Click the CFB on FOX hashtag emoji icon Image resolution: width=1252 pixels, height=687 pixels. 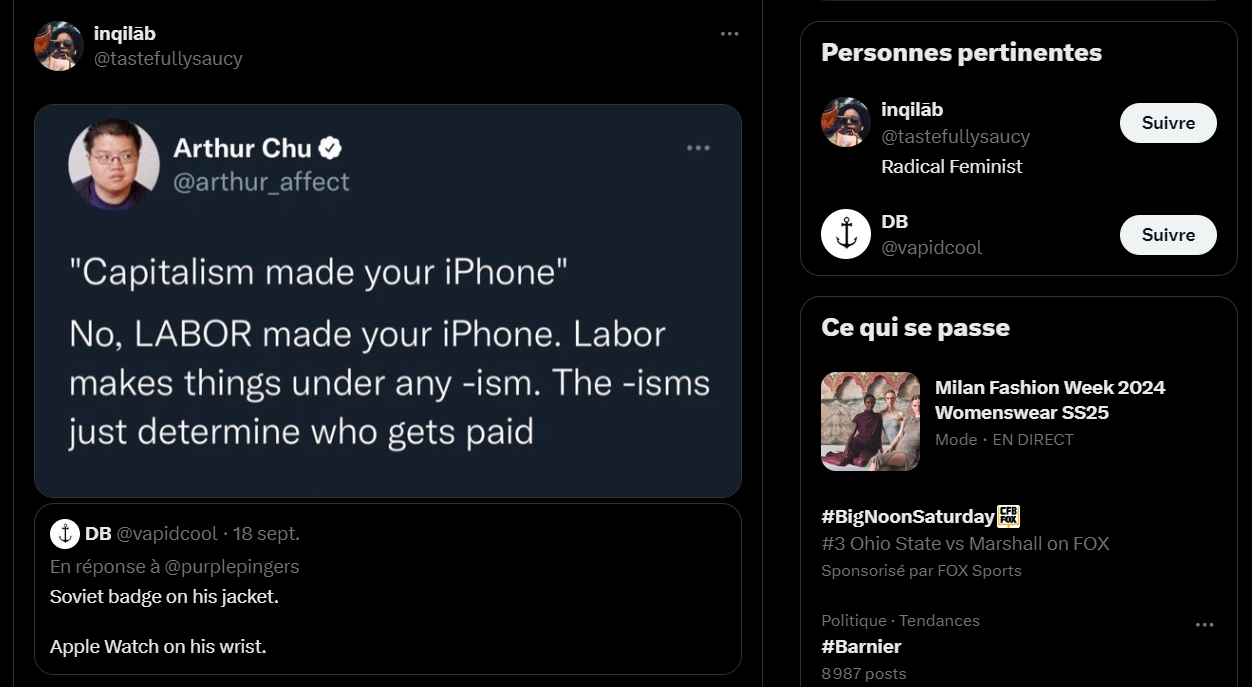pyautogui.click(x=1009, y=517)
